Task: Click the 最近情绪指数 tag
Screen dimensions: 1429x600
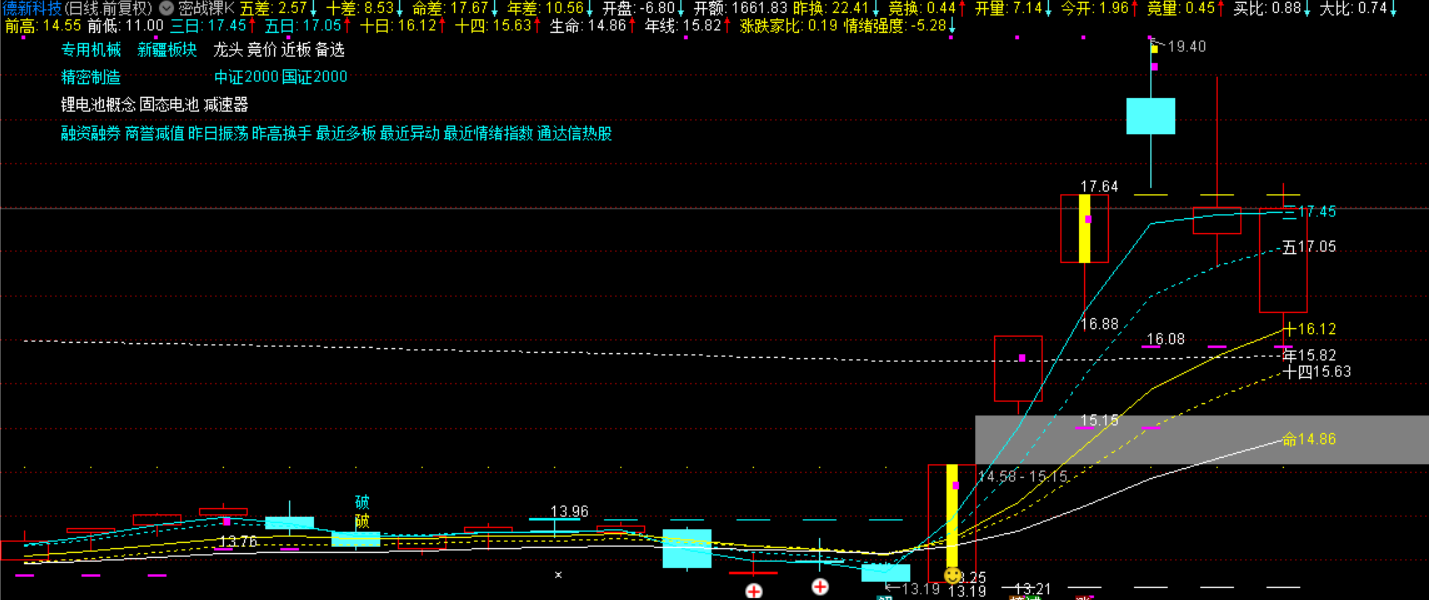Action: pos(488,133)
